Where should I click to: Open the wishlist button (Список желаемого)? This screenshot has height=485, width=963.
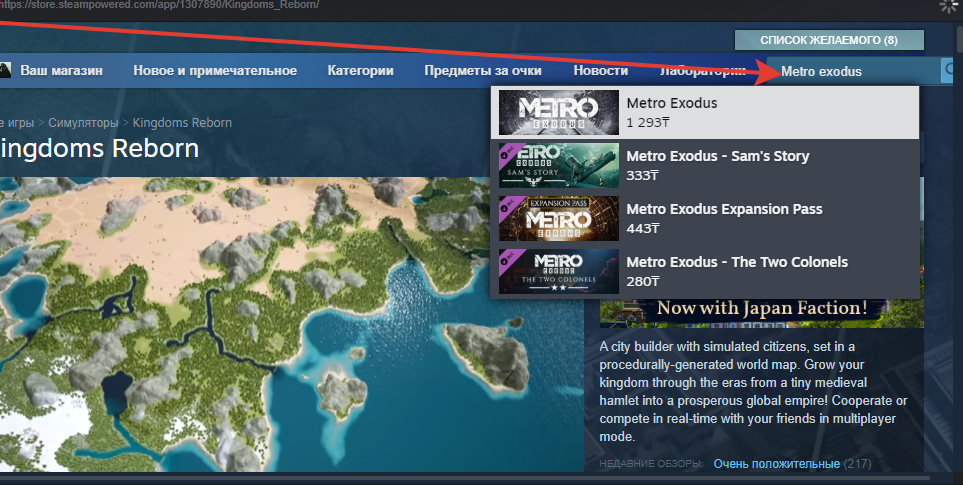tap(829, 40)
